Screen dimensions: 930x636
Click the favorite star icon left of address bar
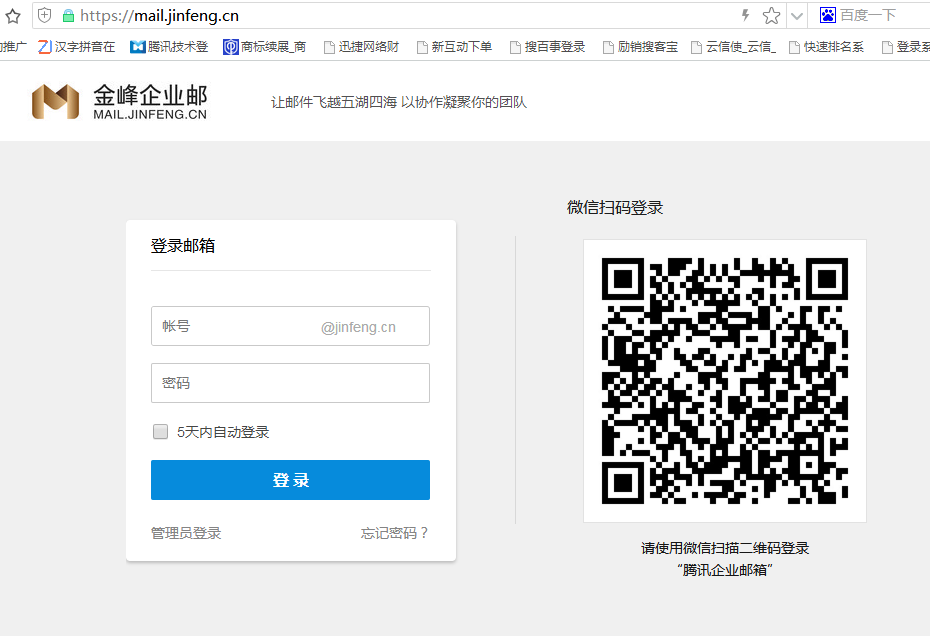[x=13, y=16]
